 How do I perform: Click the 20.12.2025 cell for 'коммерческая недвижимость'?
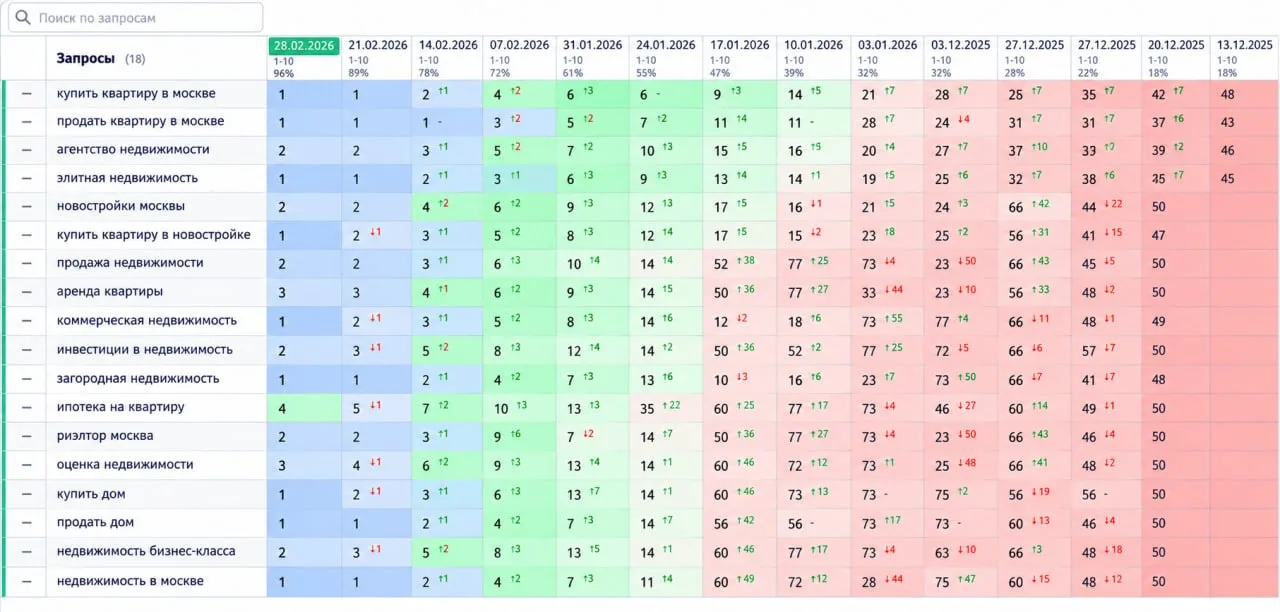1177,321
